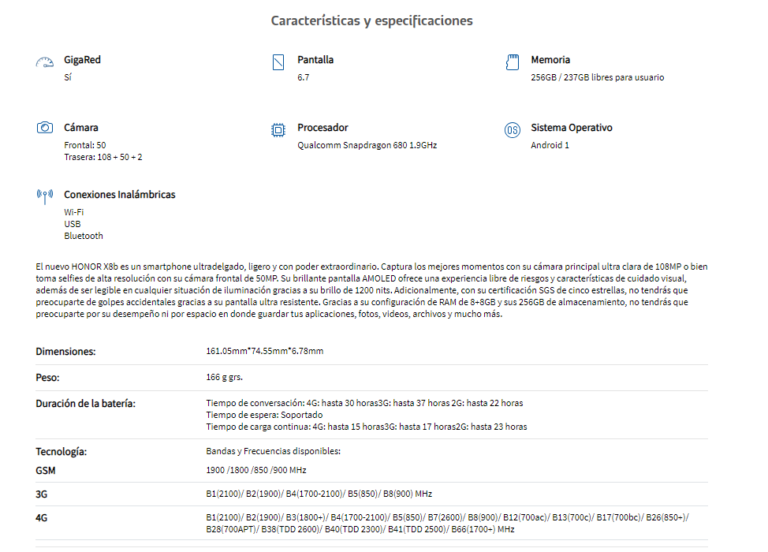Click the GigaRed speedometer icon
This screenshot has width=768, height=552.
pos(45,63)
